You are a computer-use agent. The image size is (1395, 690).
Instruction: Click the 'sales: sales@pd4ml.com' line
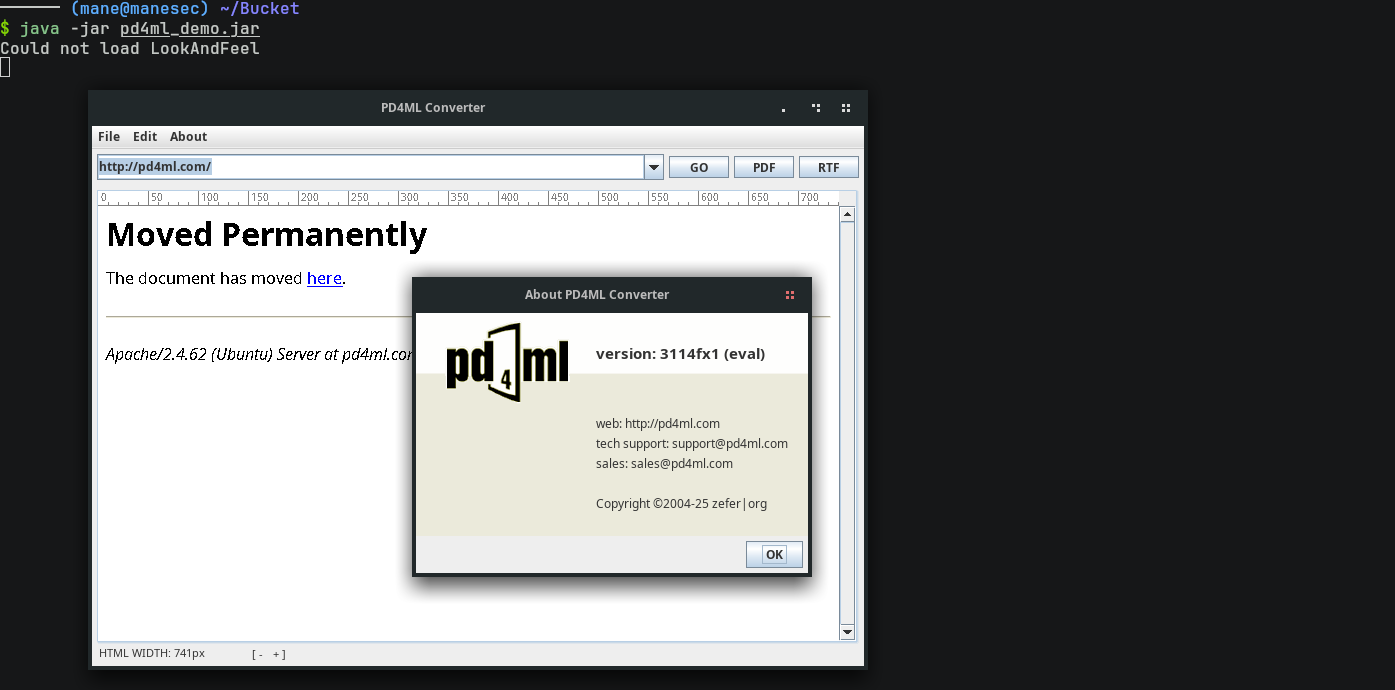pyautogui.click(x=664, y=463)
